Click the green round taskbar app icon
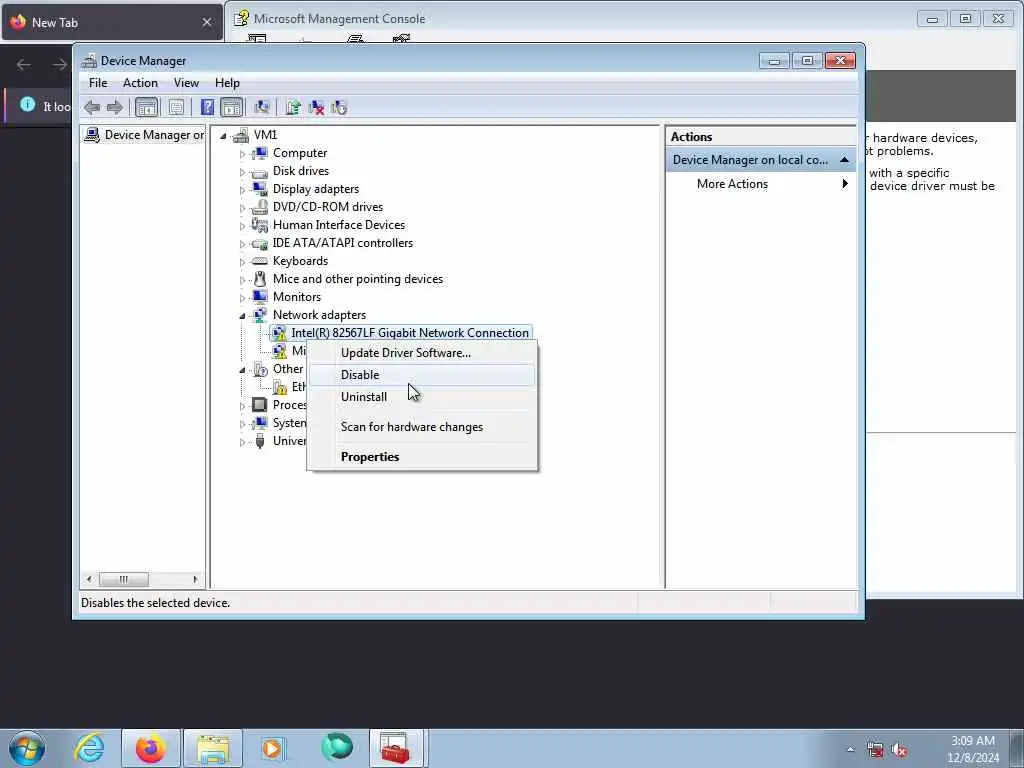This screenshot has height=768, width=1024. pos(337,748)
